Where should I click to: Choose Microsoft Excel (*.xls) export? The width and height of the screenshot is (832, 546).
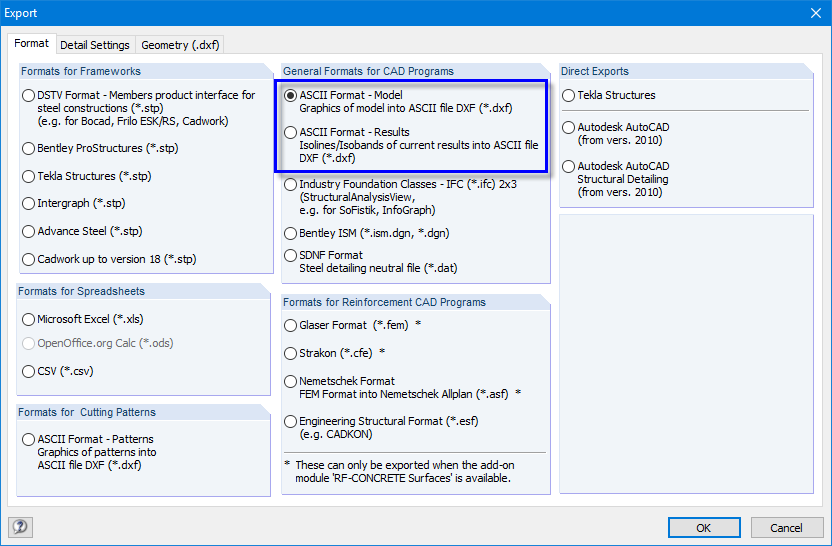[x=28, y=319]
